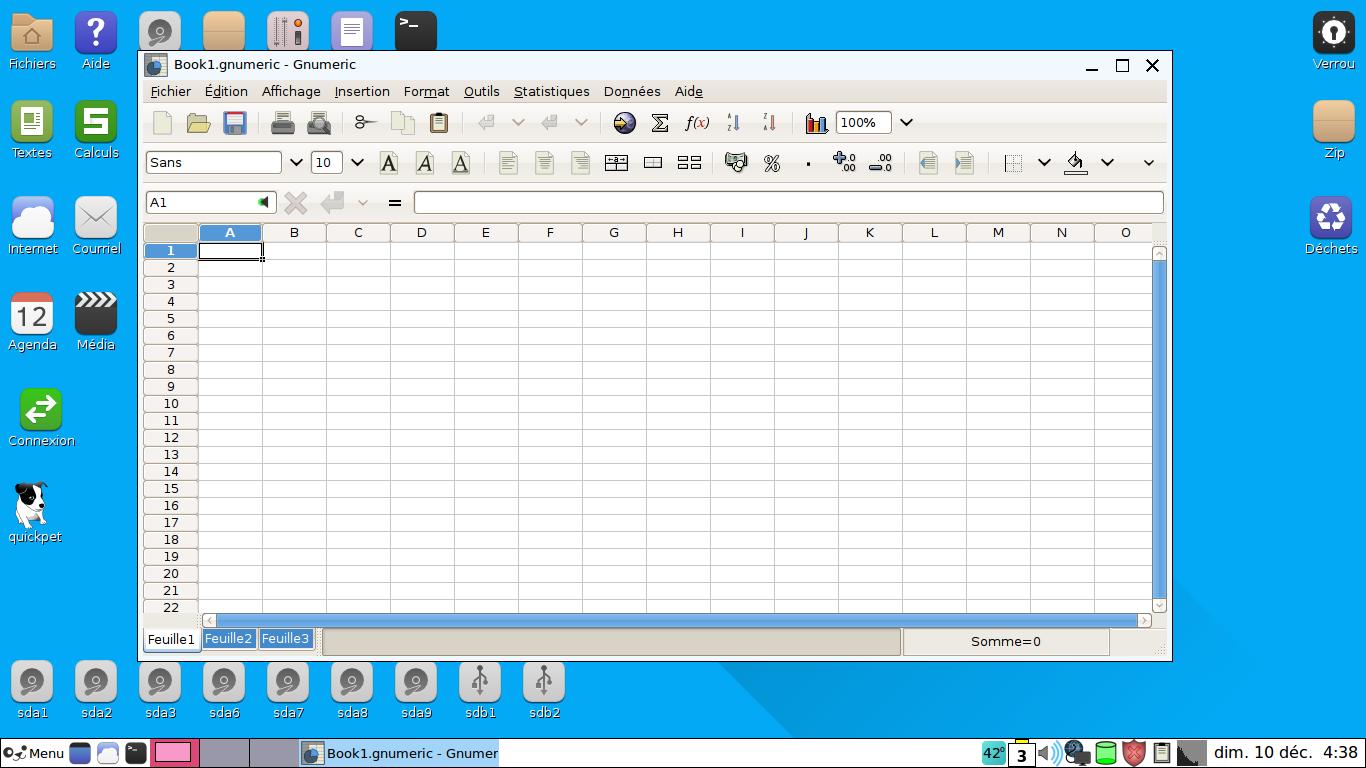Click the formula entry field
The height and width of the screenshot is (768, 1366).
pyautogui.click(x=789, y=202)
